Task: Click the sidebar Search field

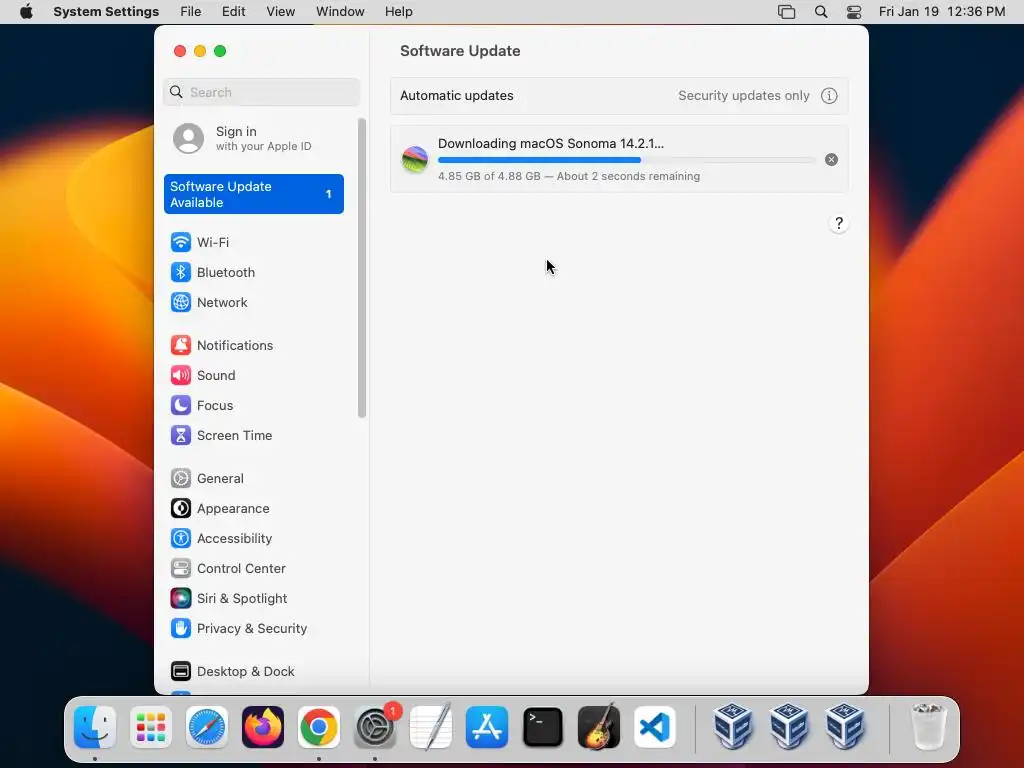Action: click(261, 92)
